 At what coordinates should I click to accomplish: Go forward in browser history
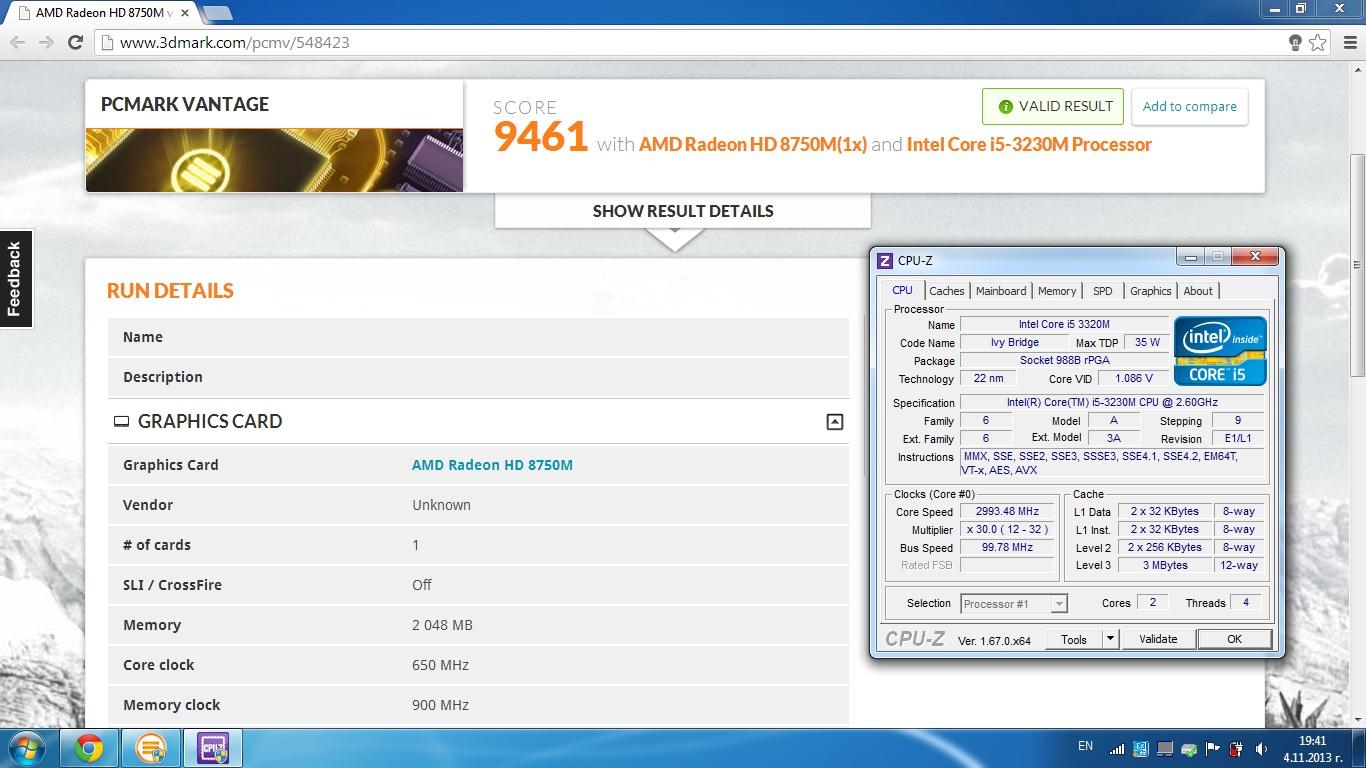[46, 42]
